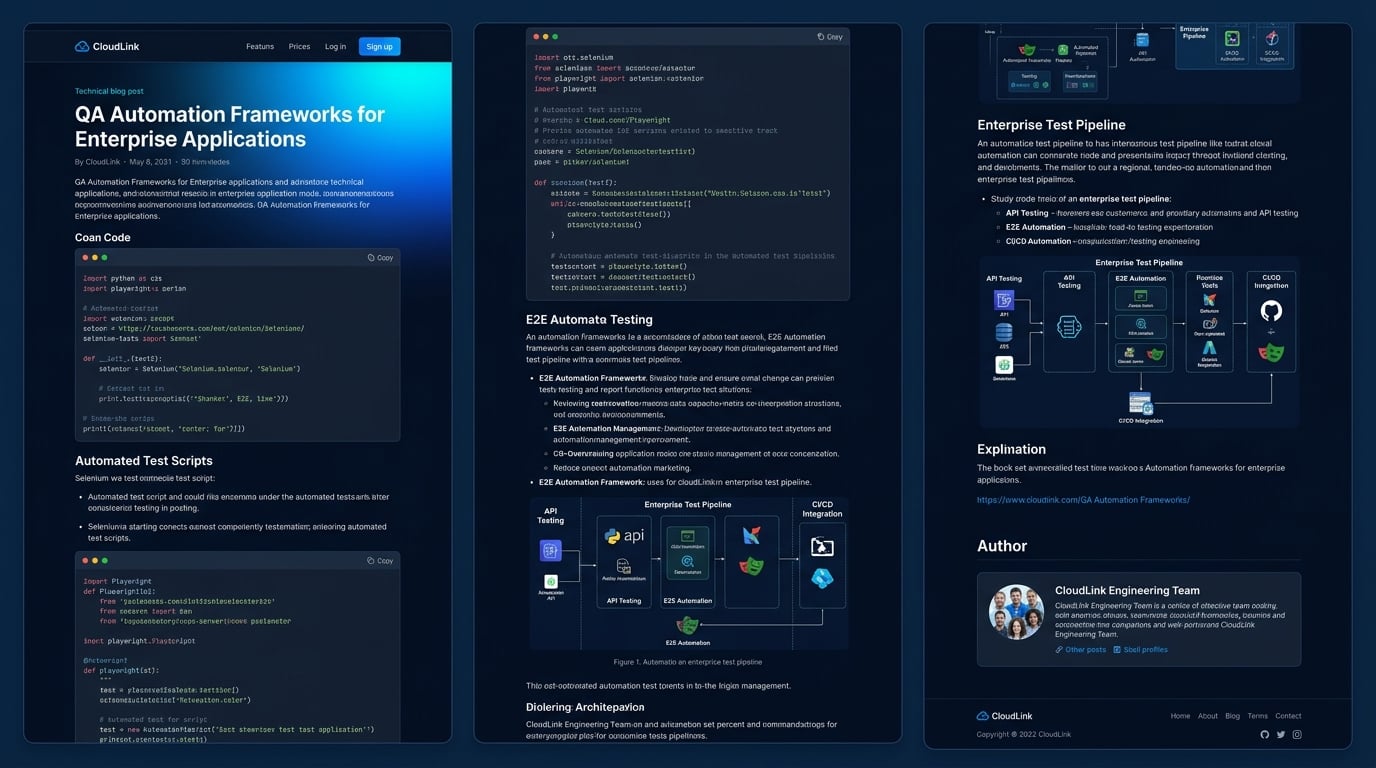Click the GitHub icon in the footer
1376x768 pixels.
point(1264,734)
